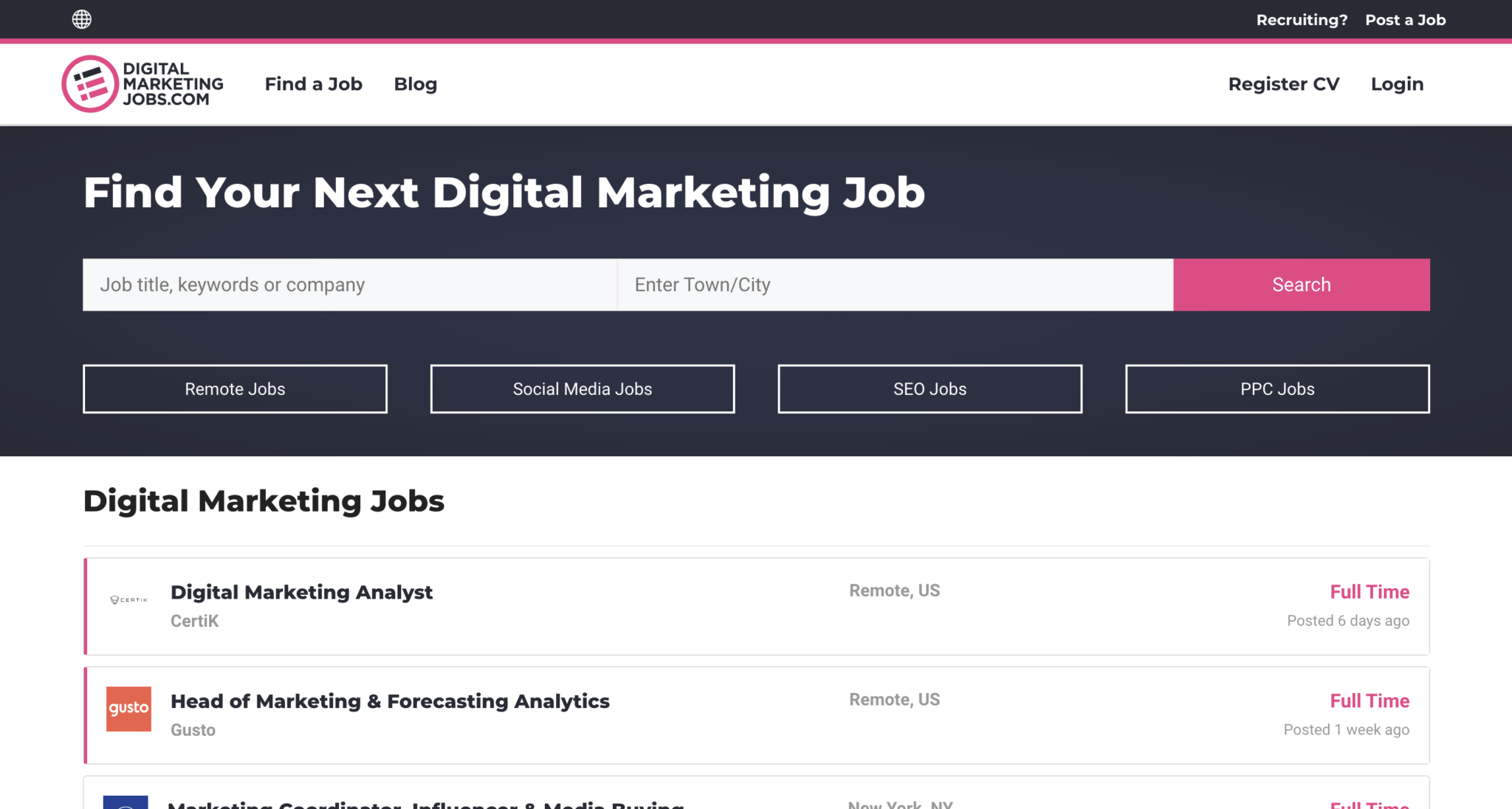Open the Blog page
Viewport: 1512px width, 809px height.
tap(416, 84)
